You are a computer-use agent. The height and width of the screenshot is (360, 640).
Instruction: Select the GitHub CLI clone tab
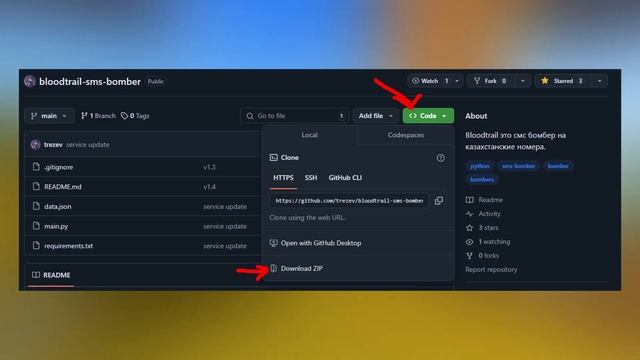pos(345,178)
